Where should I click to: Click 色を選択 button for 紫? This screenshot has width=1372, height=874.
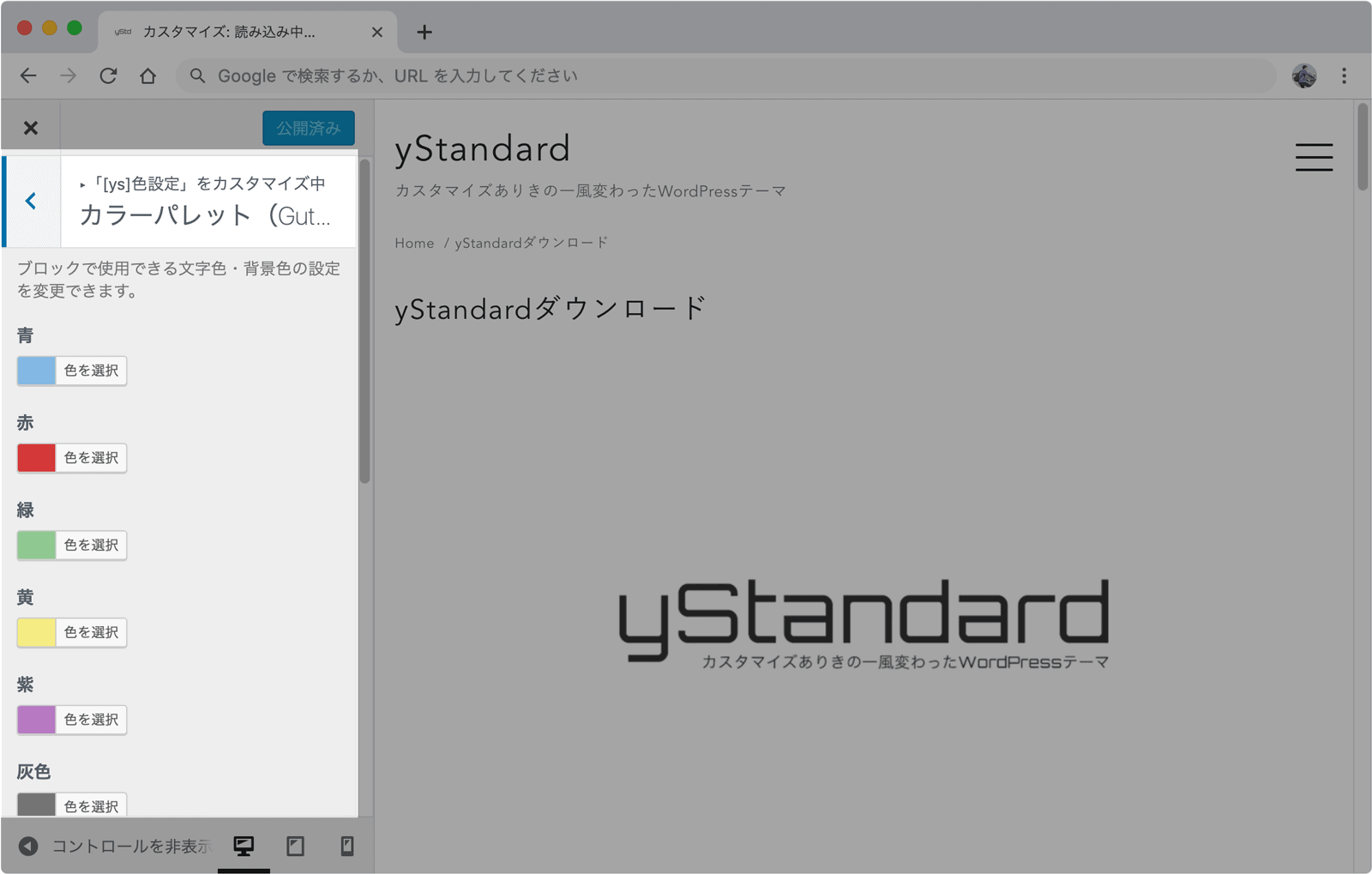[x=92, y=720]
